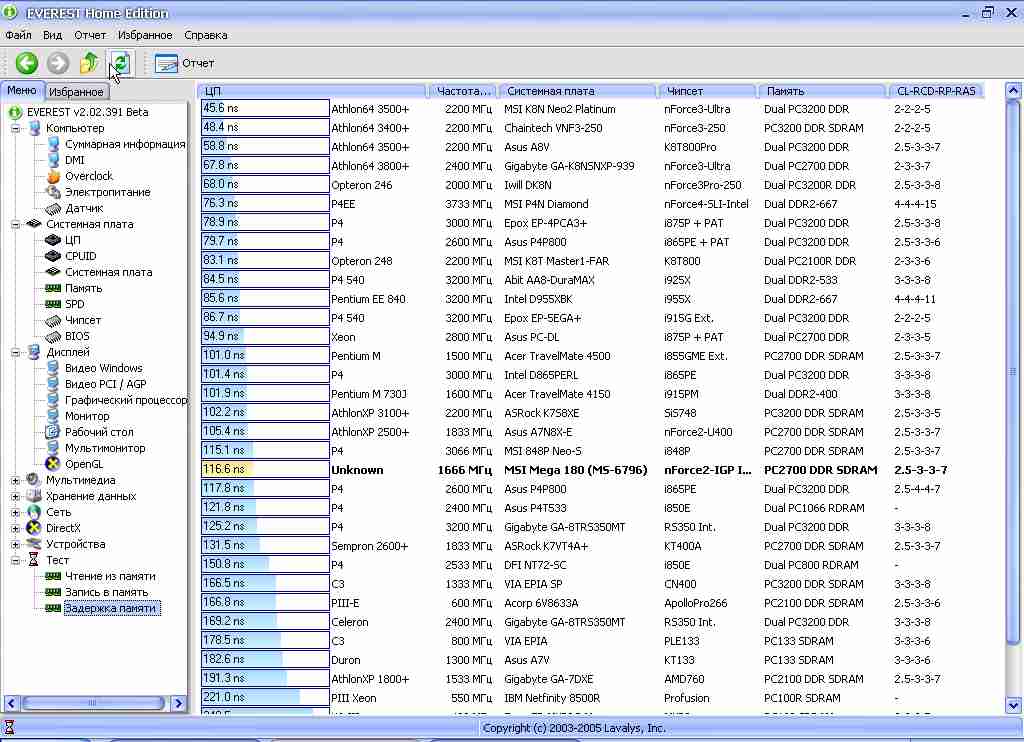Collapse the Компьютер tree node
Screen dimensions: 1024x742
[x=15, y=129]
